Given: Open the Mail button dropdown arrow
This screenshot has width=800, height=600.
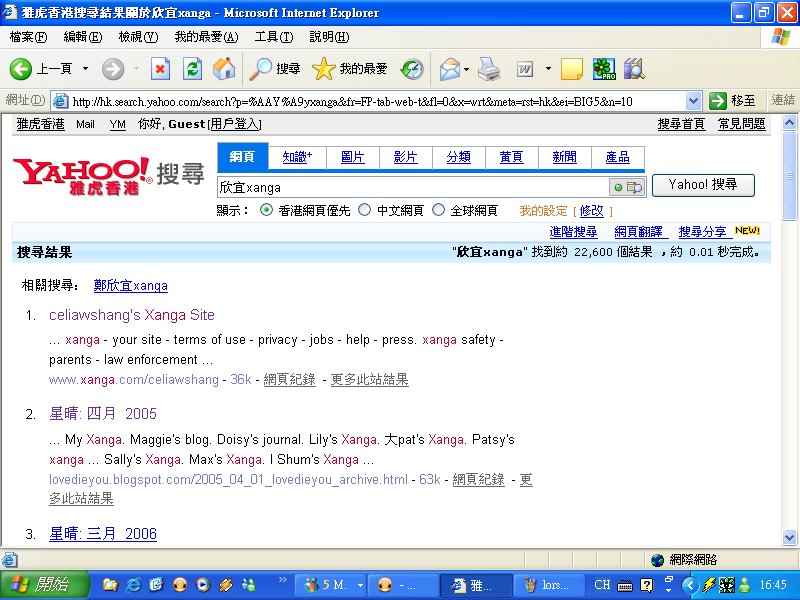Looking at the screenshot, I should tap(466, 68).
